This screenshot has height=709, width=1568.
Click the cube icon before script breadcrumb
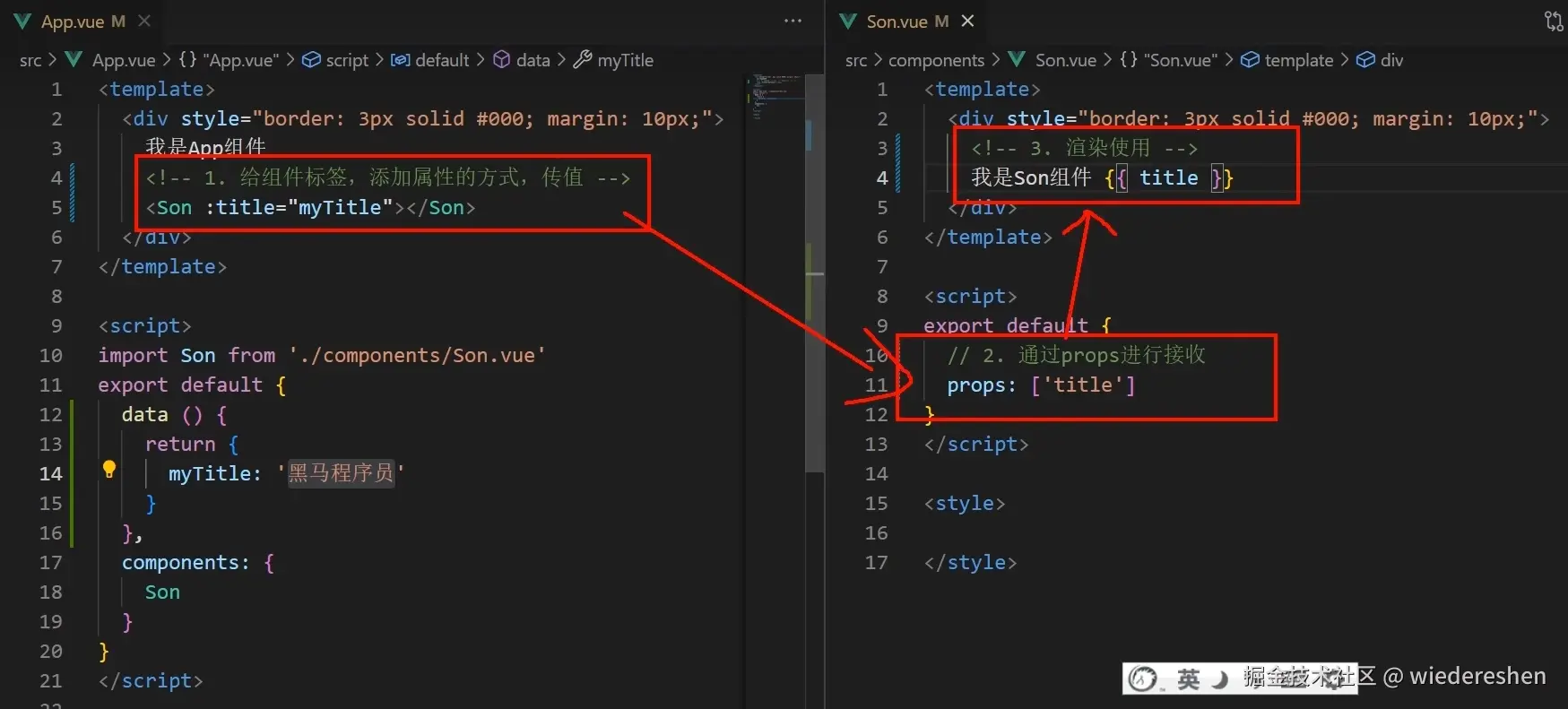(311, 60)
